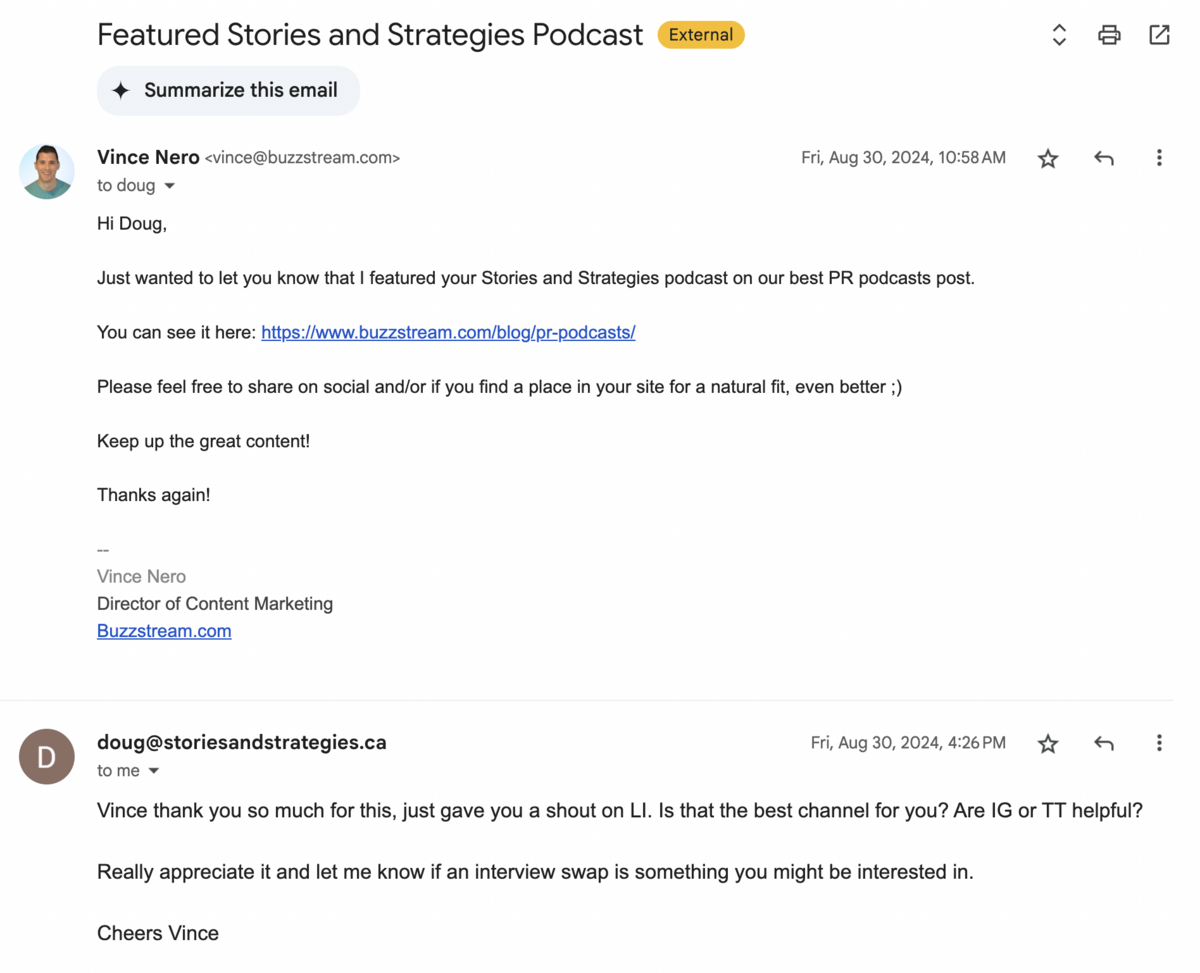
Task: Click Vince Nero's profile picture
Action: (x=46, y=171)
